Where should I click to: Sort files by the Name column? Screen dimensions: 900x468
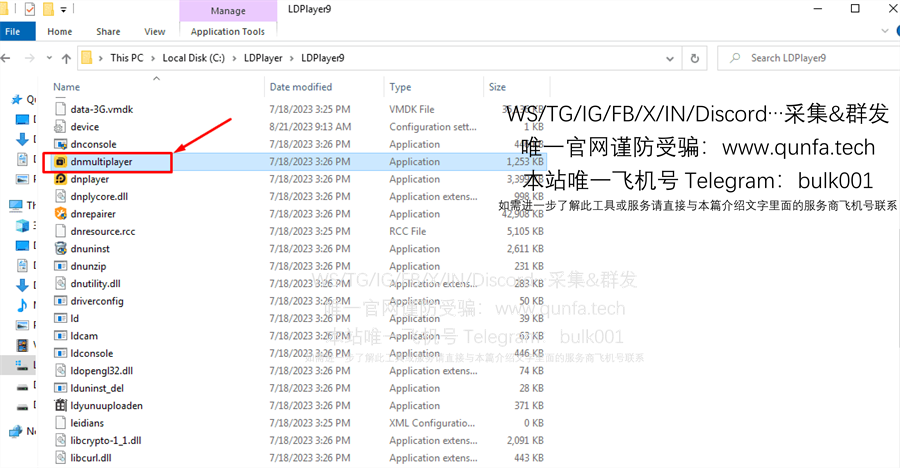(x=67, y=87)
